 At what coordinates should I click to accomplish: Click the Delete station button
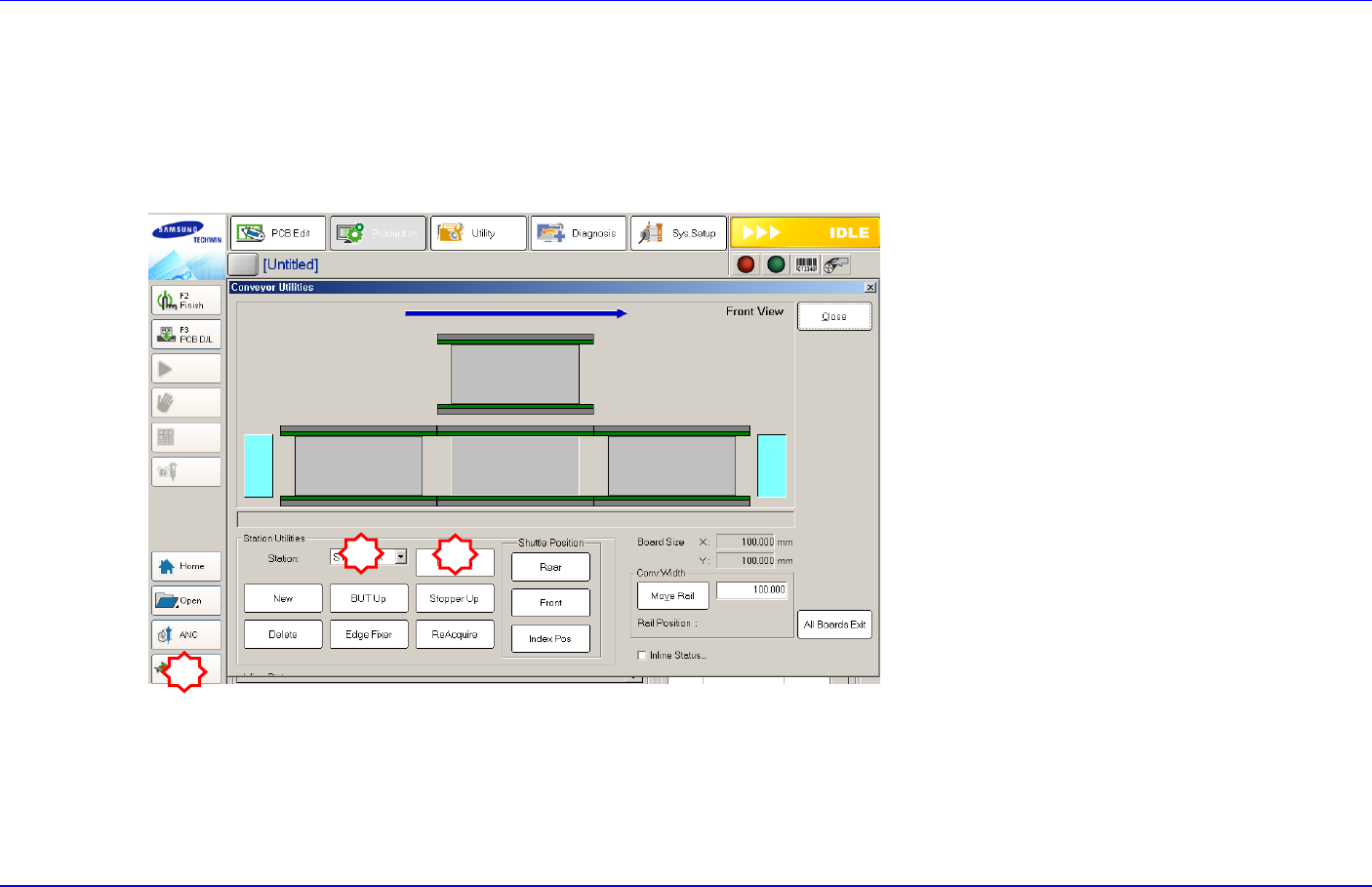[x=283, y=634]
